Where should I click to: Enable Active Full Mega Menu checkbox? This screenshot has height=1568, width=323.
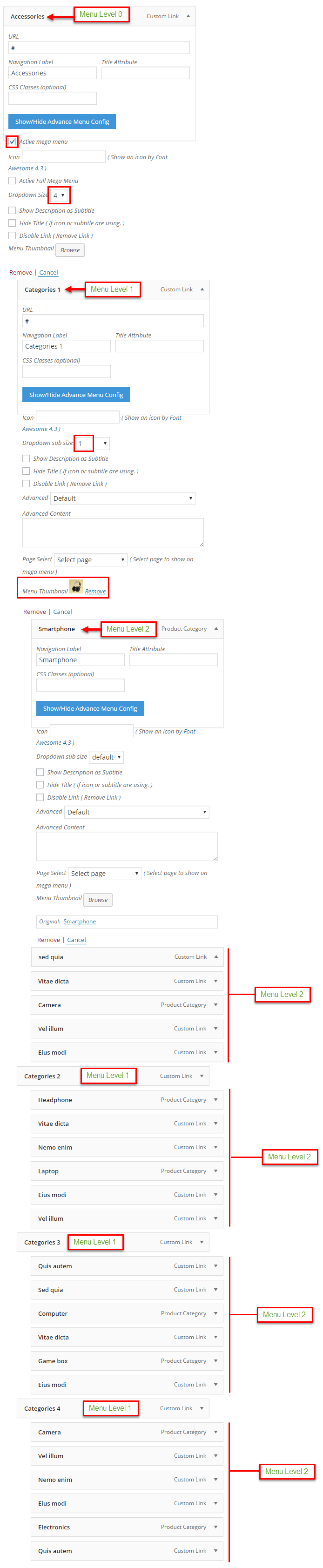(12, 181)
